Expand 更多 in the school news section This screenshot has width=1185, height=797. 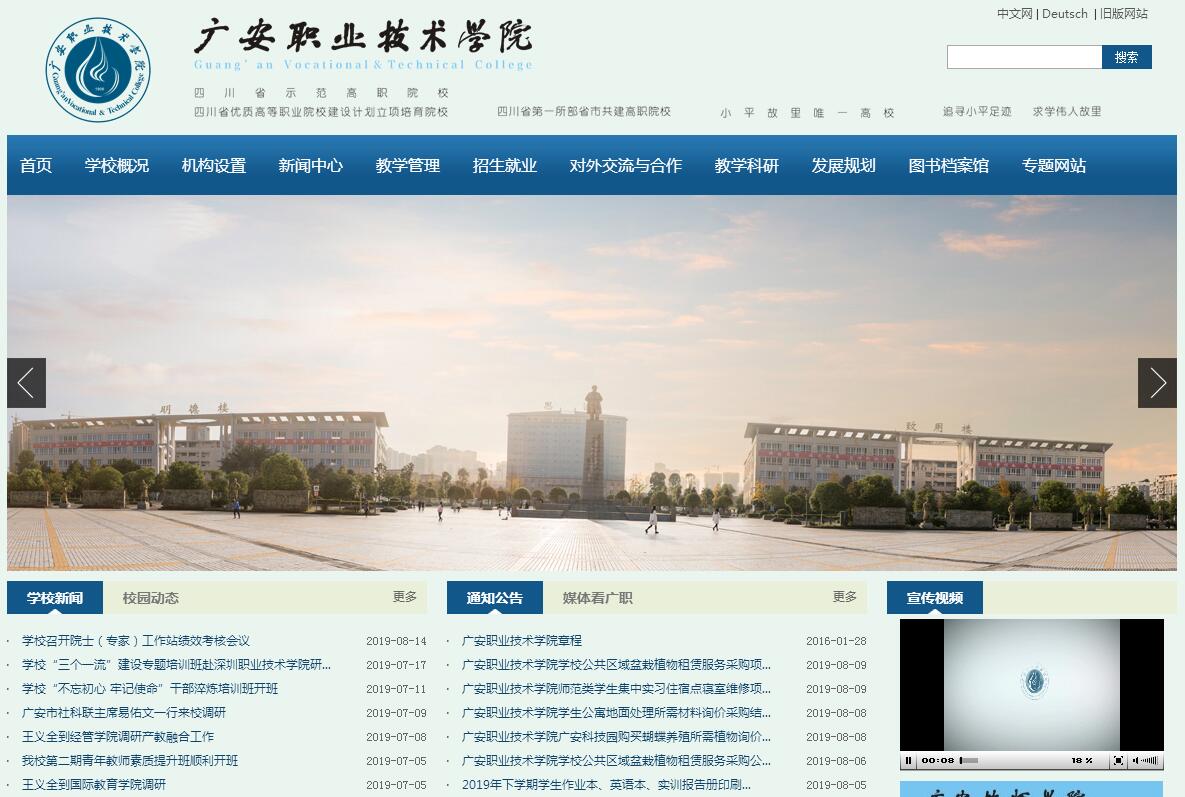[405, 597]
